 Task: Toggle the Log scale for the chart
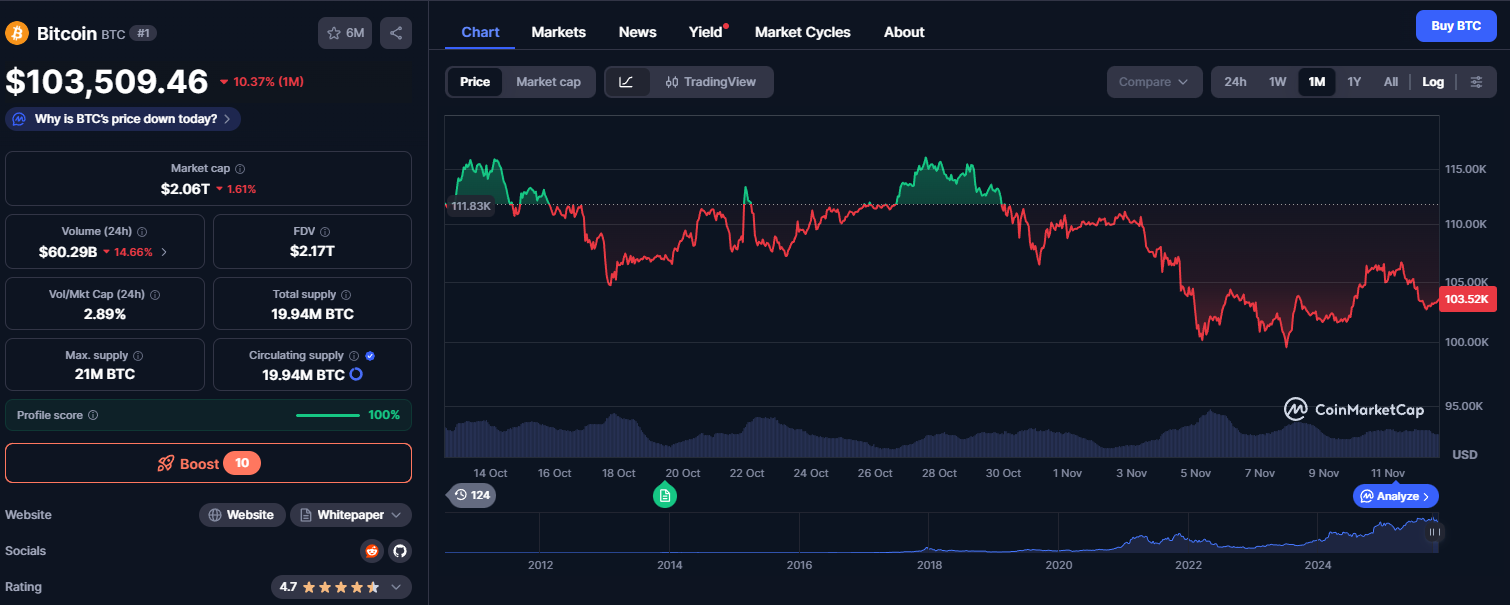point(1433,81)
